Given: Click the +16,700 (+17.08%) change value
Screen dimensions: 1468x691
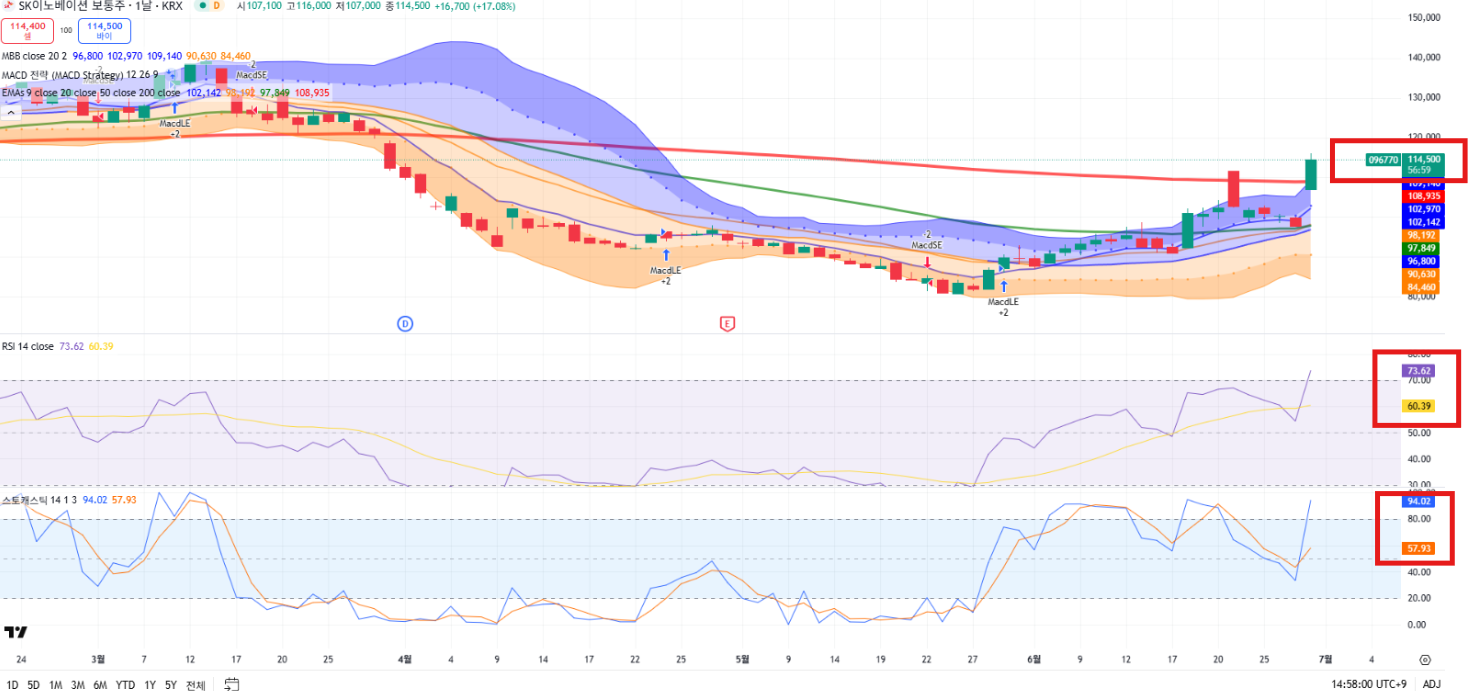Looking at the screenshot, I should click(475, 6).
